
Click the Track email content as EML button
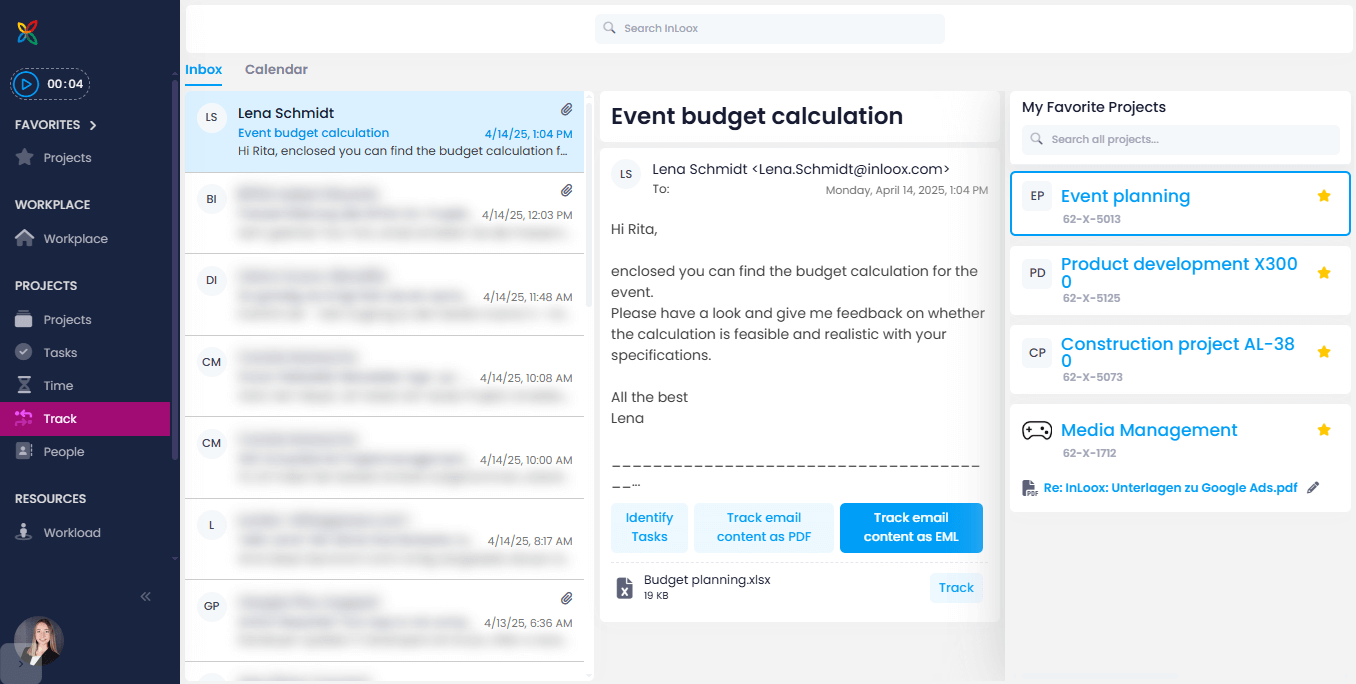[x=911, y=527]
